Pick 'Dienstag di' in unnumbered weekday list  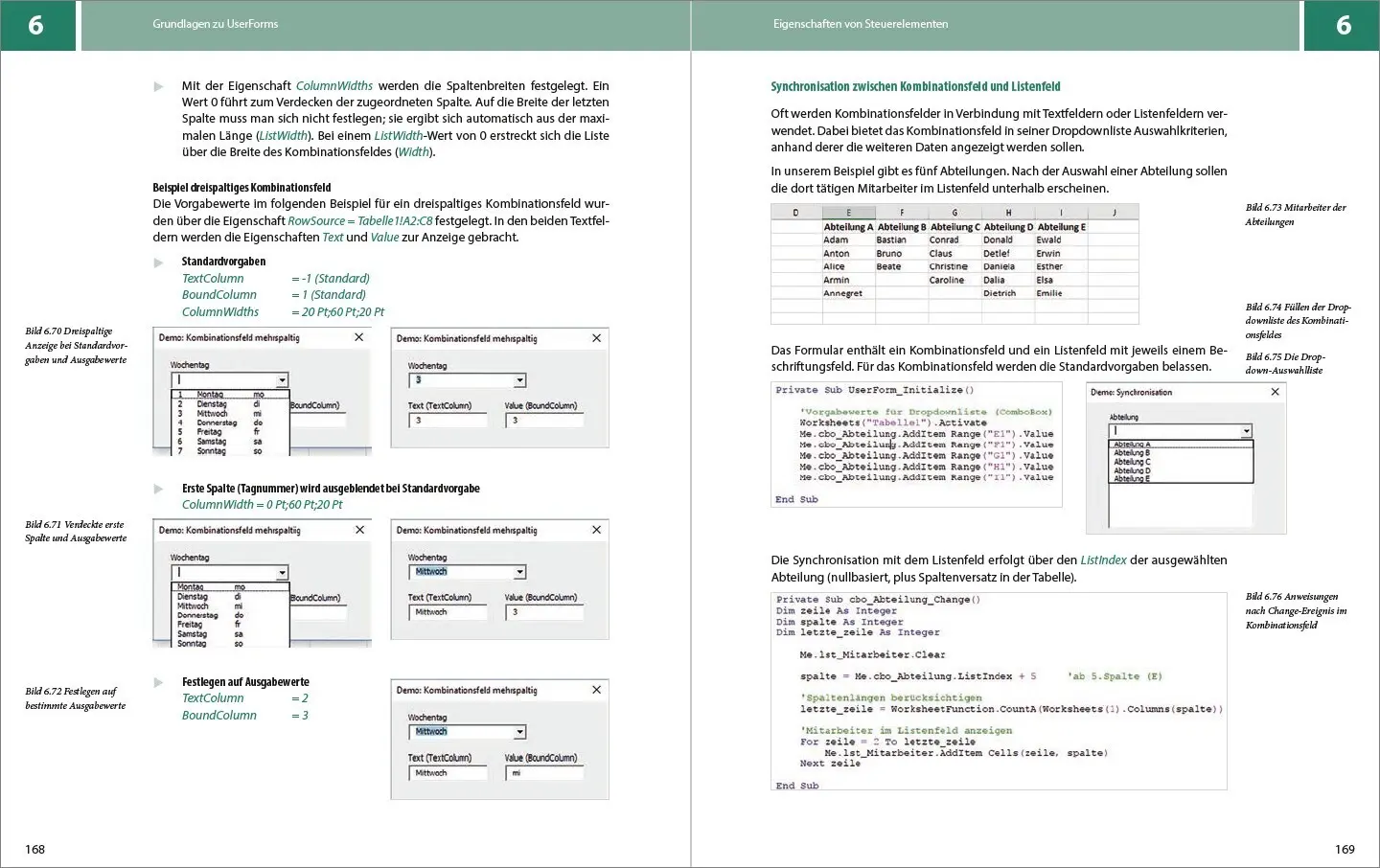230,597
